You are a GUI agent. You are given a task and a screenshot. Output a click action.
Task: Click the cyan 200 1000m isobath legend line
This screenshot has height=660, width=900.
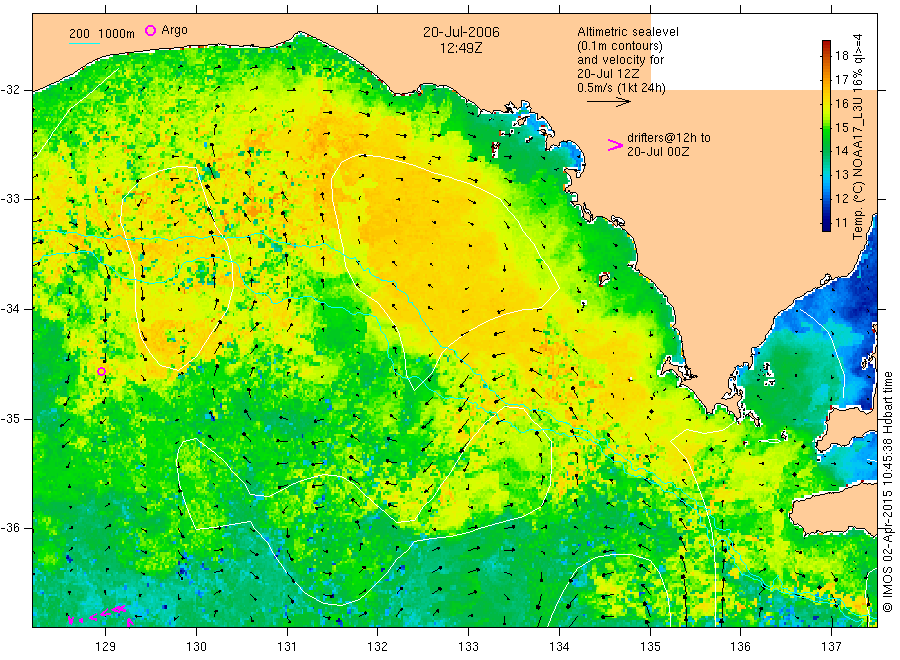click(84, 43)
